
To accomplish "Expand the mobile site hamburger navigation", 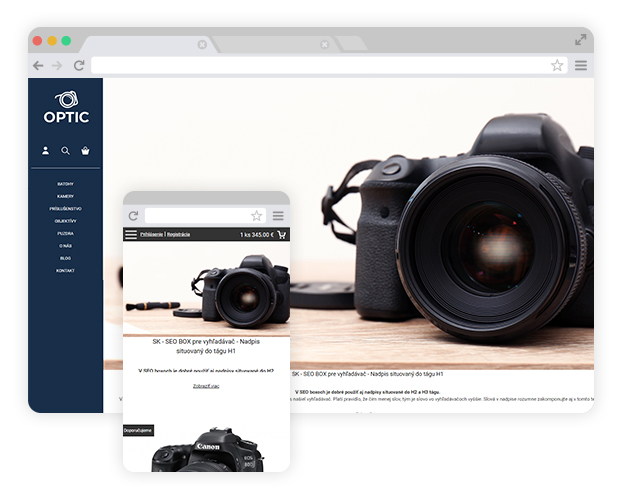I will click(x=131, y=234).
